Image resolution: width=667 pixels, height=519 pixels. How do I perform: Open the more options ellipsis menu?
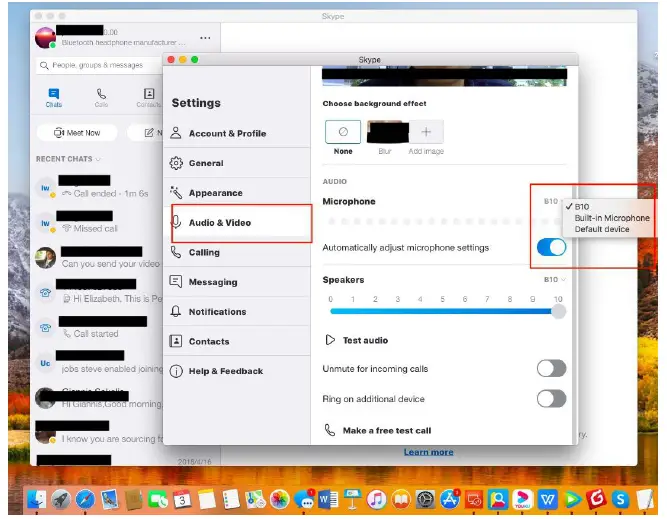click(205, 38)
